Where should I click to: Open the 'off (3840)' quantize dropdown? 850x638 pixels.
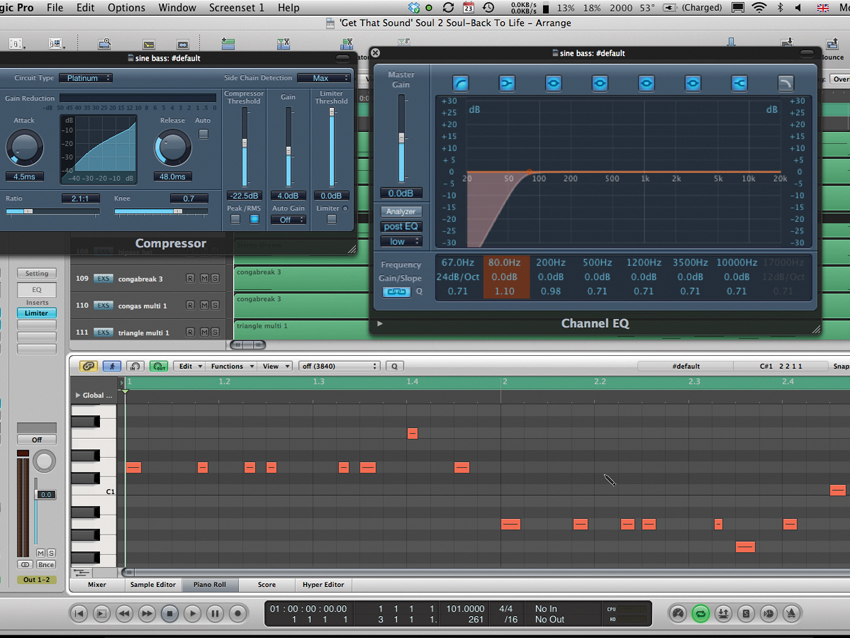tap(339, 366)
